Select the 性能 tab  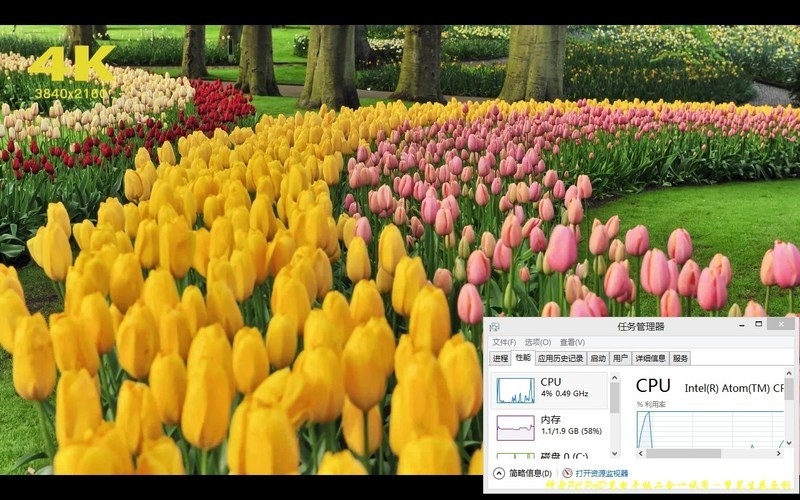point(523,358)
